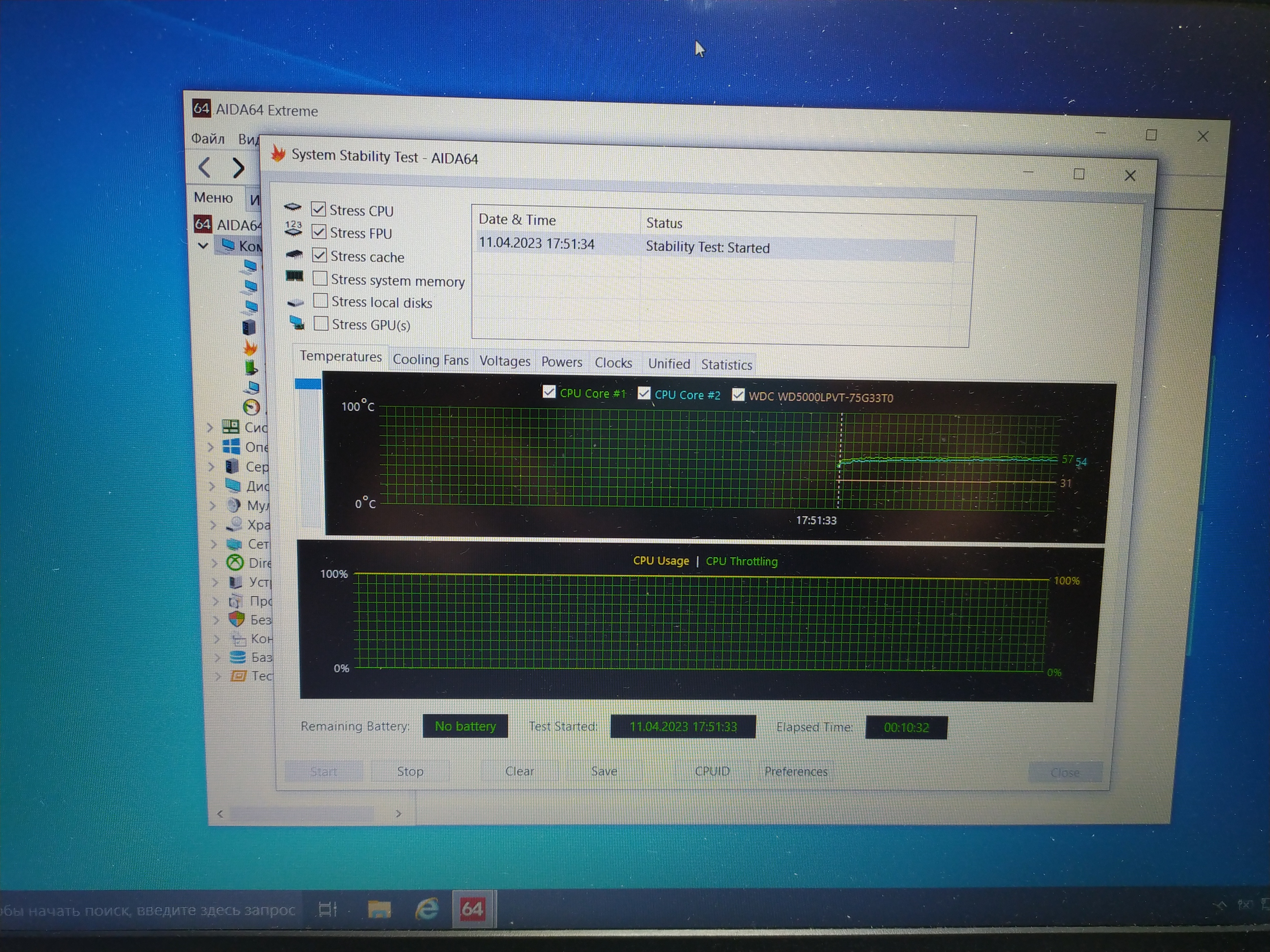The width and height of the screenshot is (1270, 952).
Task: Enable Stress system memory checkbox
Action: 320,278
